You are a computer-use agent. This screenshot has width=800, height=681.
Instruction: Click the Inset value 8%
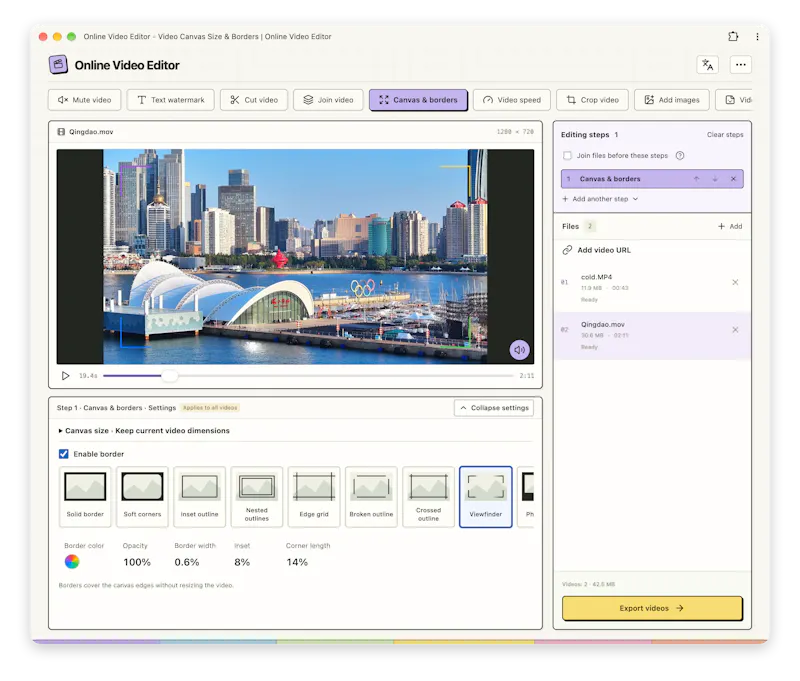tap(242, 562)
